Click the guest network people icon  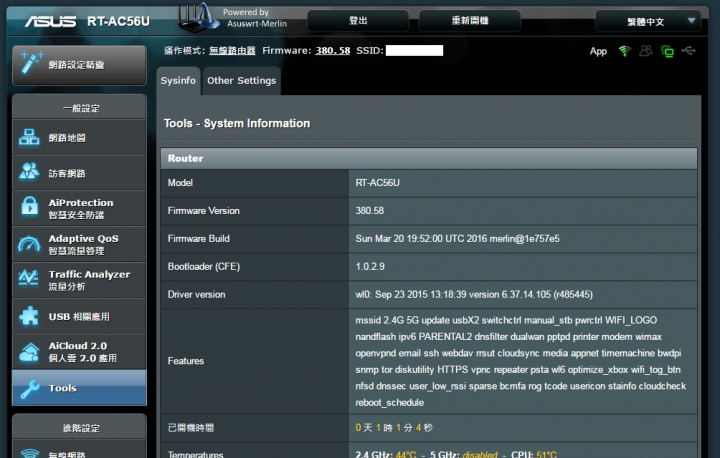pyautogui.click(x=29, y=171)
